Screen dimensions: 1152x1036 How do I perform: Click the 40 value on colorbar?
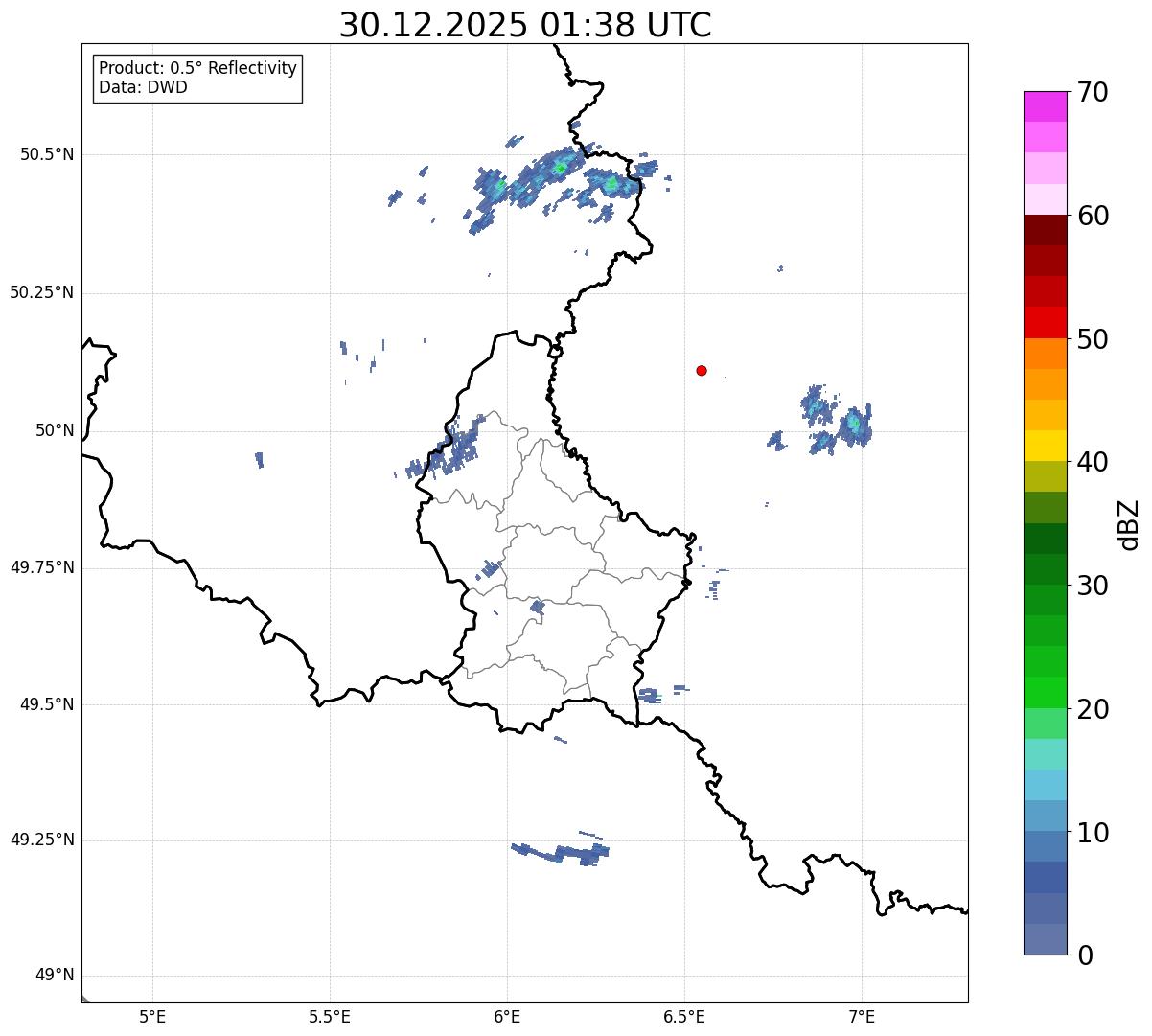coord(1093,462)
